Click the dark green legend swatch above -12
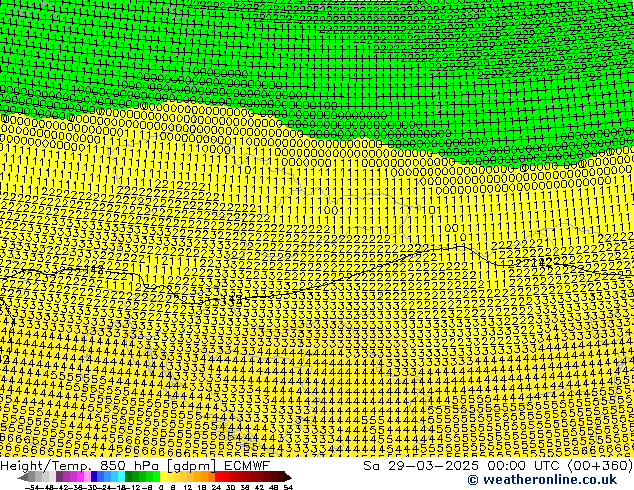The width and height of the screenshot is (634, 490). coord(129,477)
